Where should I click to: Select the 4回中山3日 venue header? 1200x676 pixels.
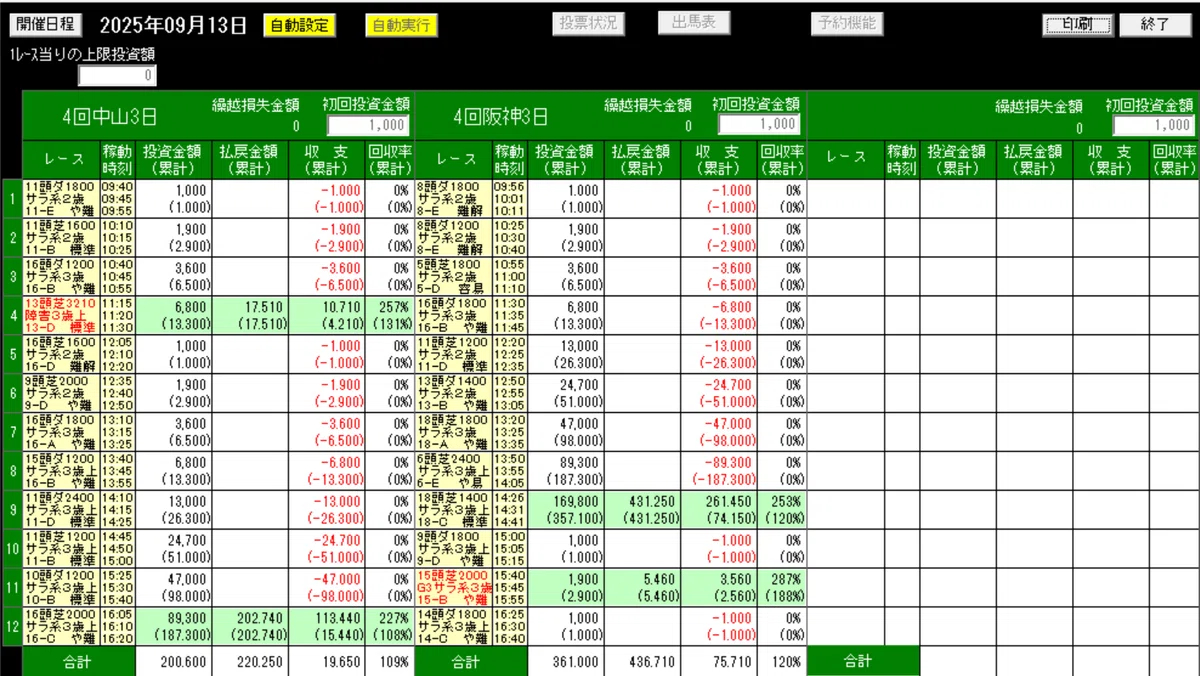[x=107, y=117]
